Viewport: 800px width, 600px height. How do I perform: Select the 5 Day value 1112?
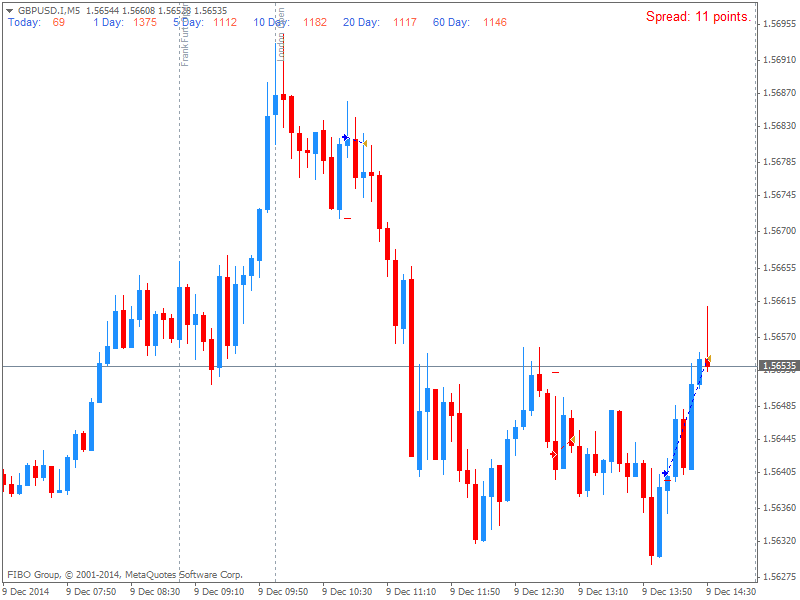point(225,22)
